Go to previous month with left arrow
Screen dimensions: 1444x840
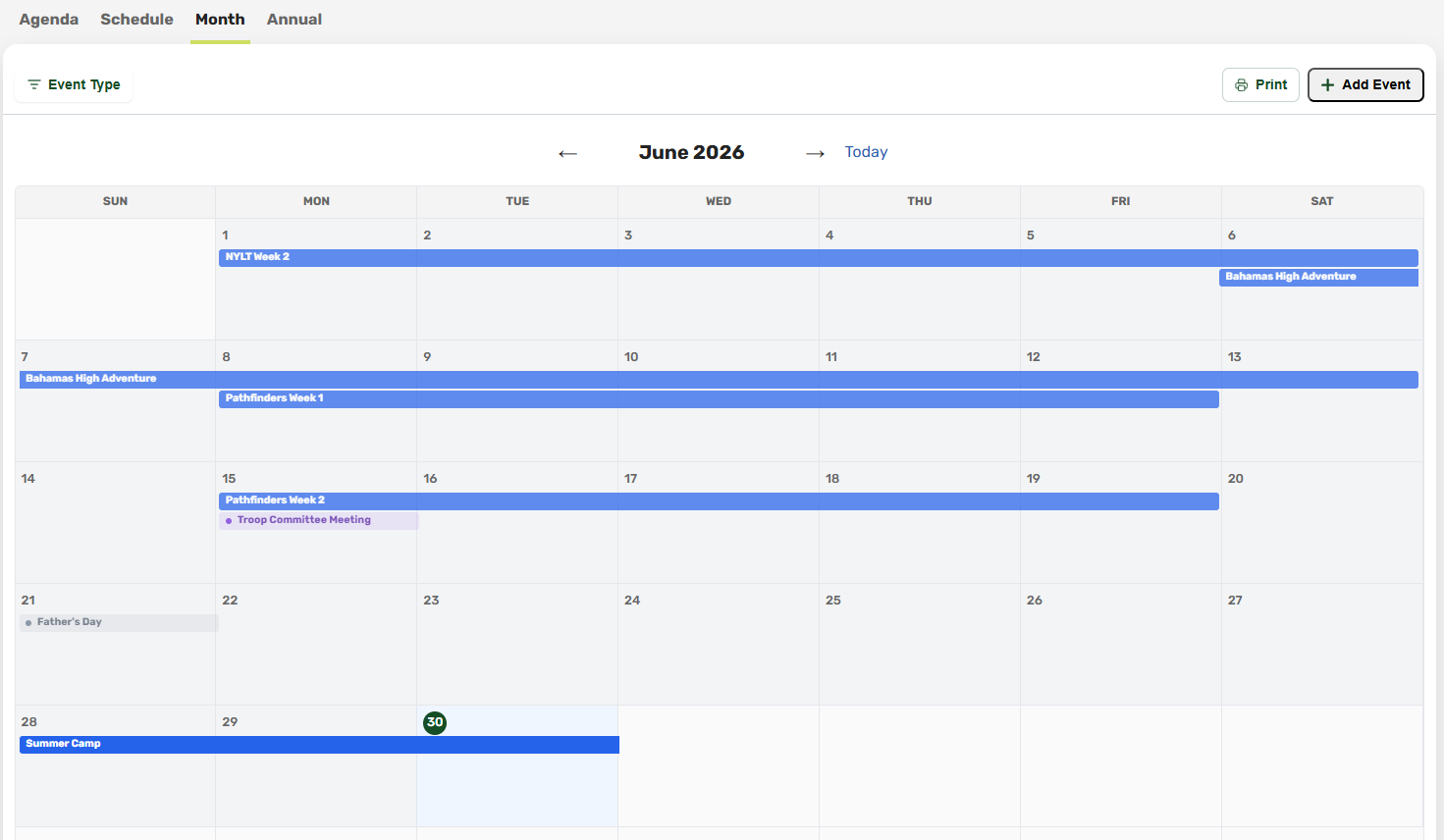(x=567, y=153)
